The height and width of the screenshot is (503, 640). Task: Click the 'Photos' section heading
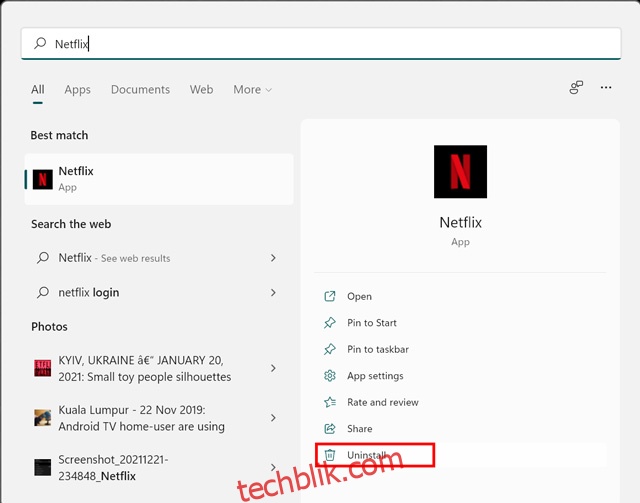click(49, 327)
